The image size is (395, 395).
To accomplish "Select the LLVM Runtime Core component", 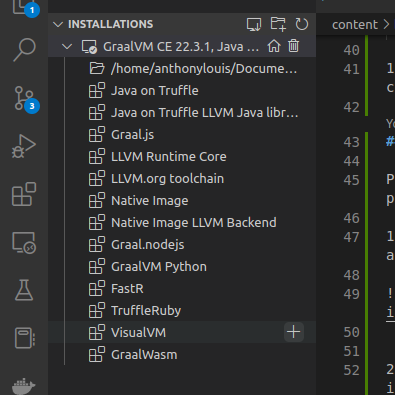I will pos(182,156).
